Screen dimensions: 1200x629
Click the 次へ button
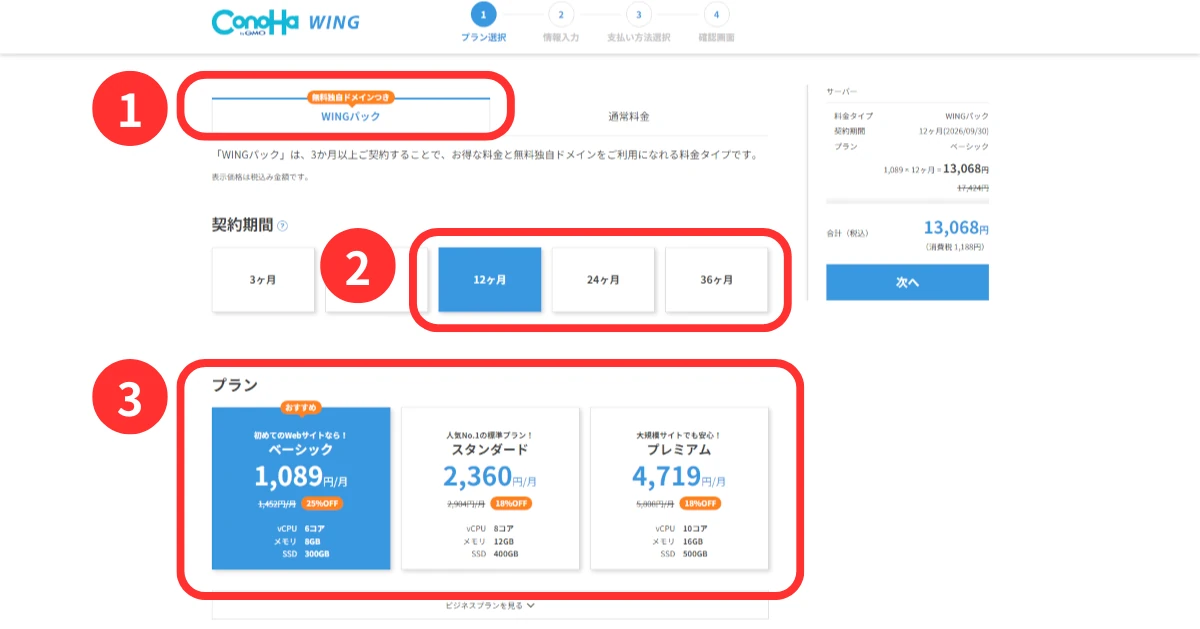(907, 283)
